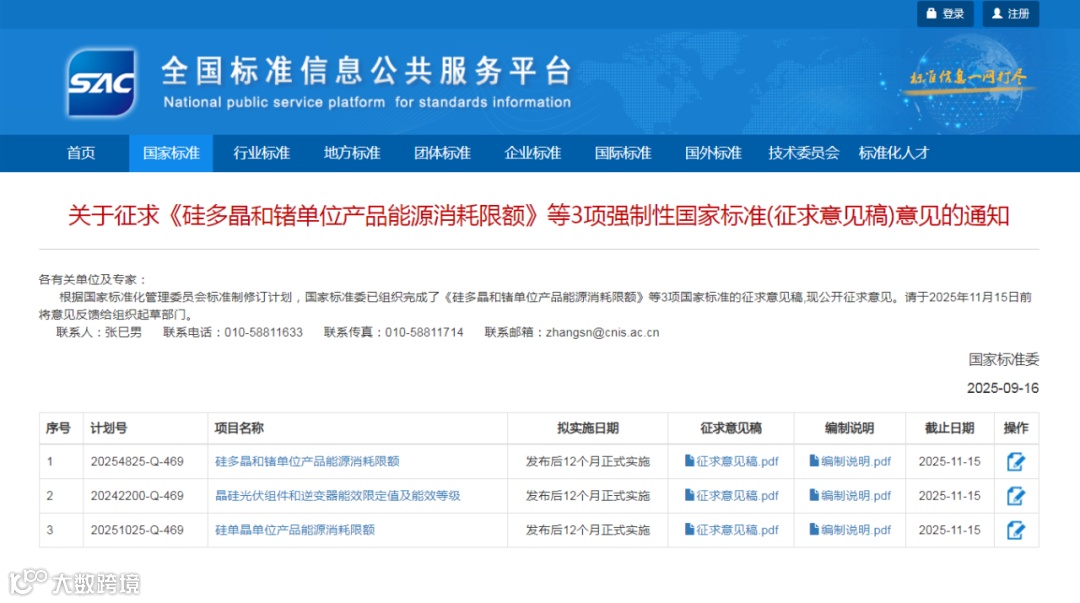The image size is (1080, 603).
Task: Download 征求意见稿.pdf for row 3
Action: pos(733,530)
